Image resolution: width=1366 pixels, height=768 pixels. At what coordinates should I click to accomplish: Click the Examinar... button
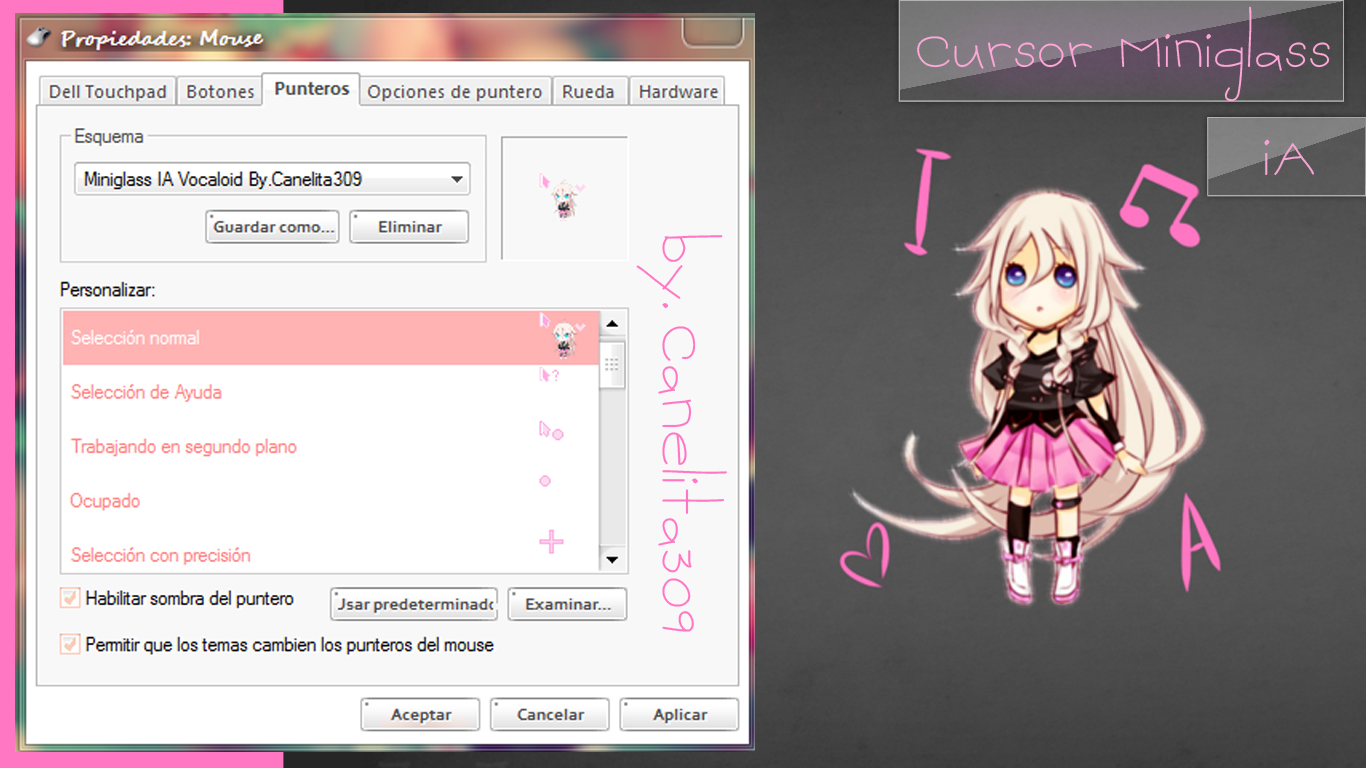[567, 604]
